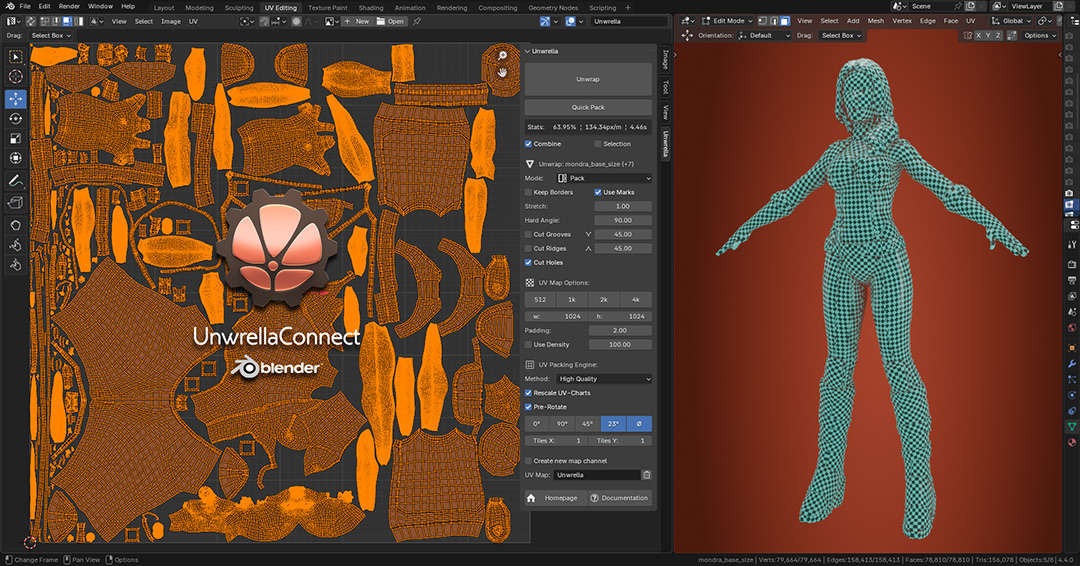Image resolution: width=1080 pixels, height=566 pixels.
Task: Open the 3D viewport Drag Select Box dropdown
Action: 841,35
